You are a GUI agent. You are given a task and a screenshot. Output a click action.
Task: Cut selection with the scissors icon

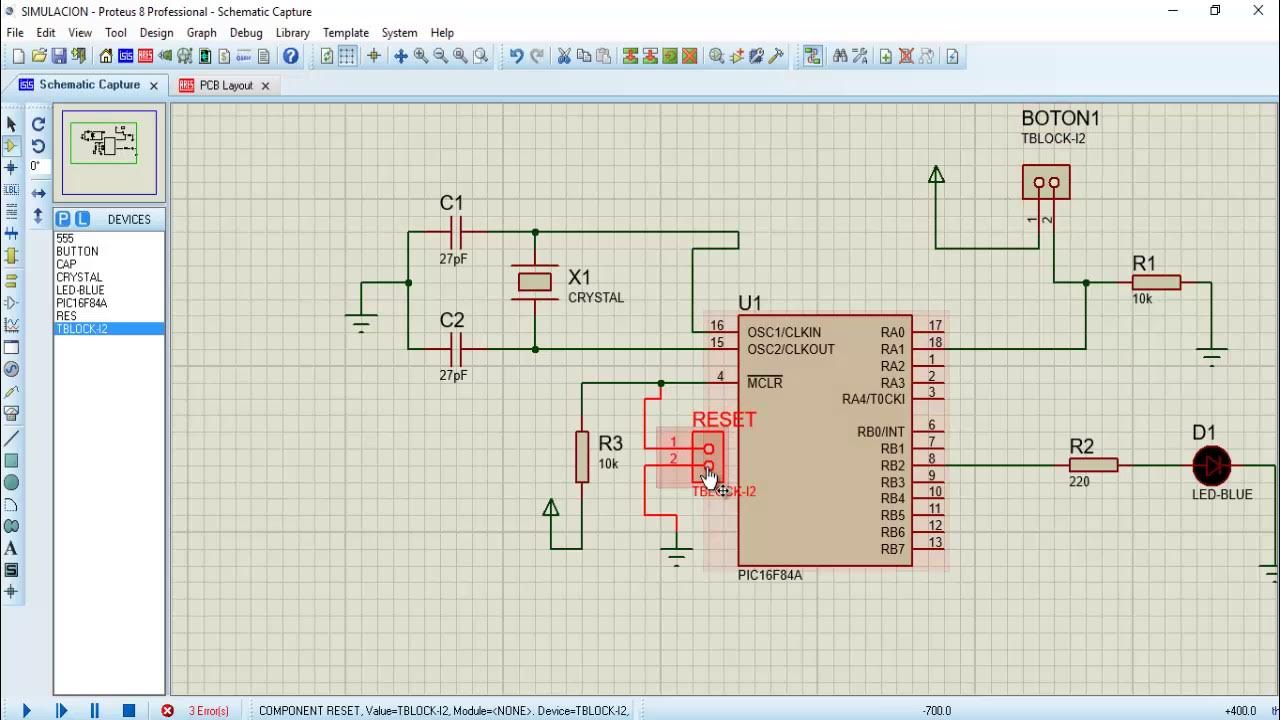pyautogui.click(x=564, y=56)
